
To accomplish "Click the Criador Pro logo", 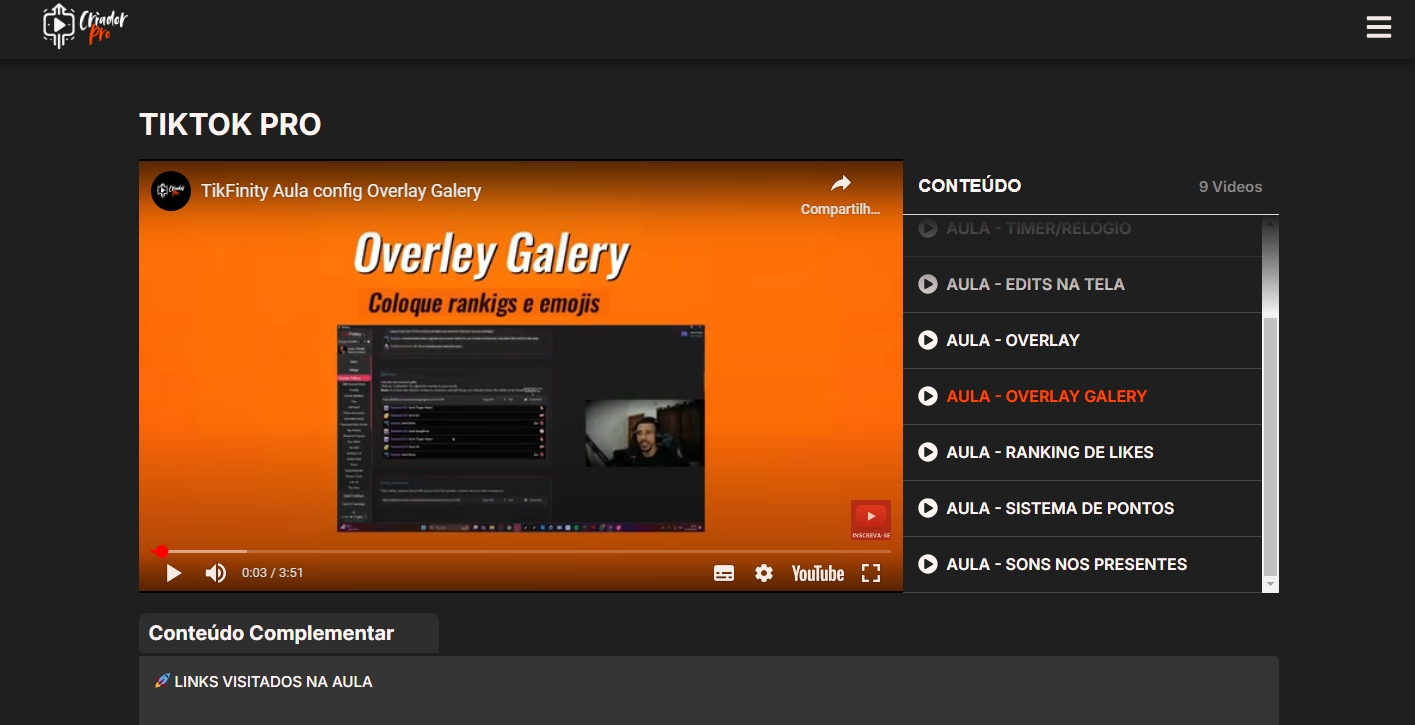I will (x=86, y=26).
